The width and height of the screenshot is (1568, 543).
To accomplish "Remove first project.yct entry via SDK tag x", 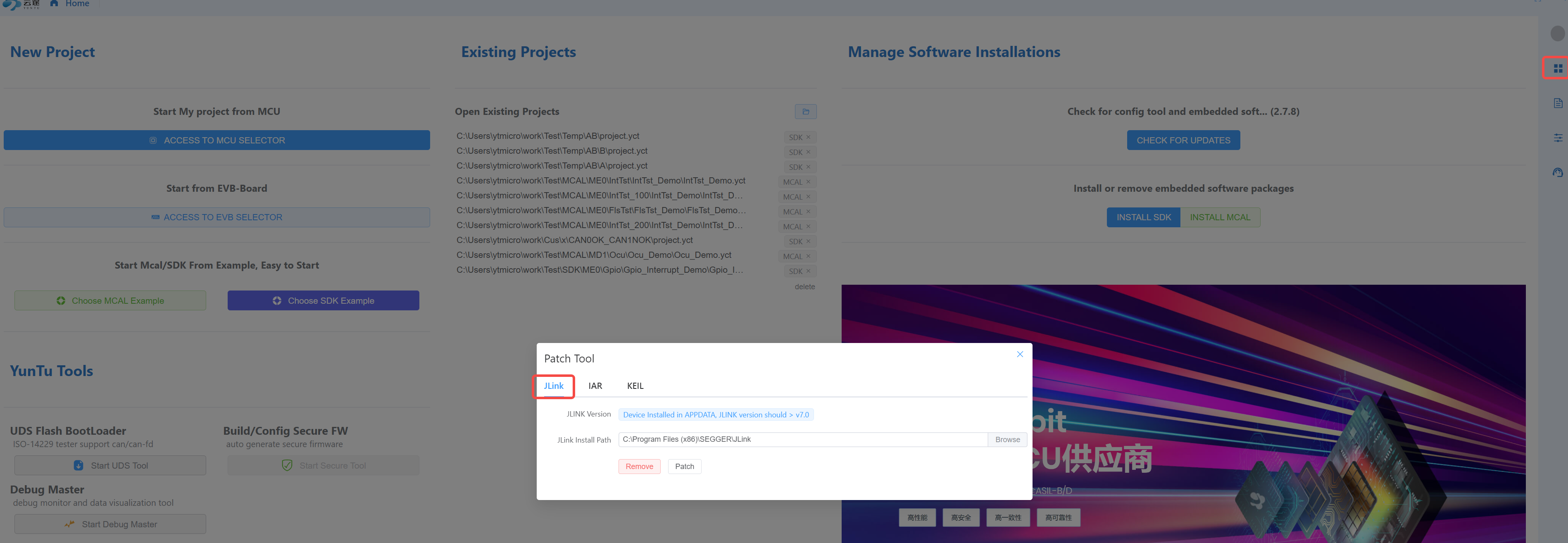I will 808,137.
